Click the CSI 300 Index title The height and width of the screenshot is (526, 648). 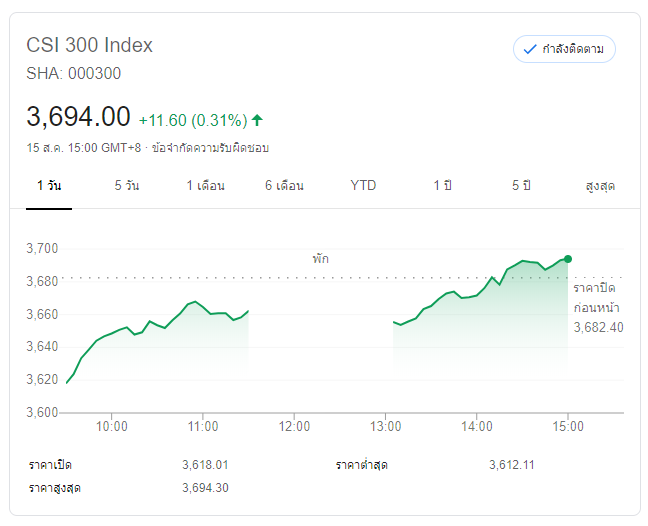pyautogui.click(x=90, y=46)
